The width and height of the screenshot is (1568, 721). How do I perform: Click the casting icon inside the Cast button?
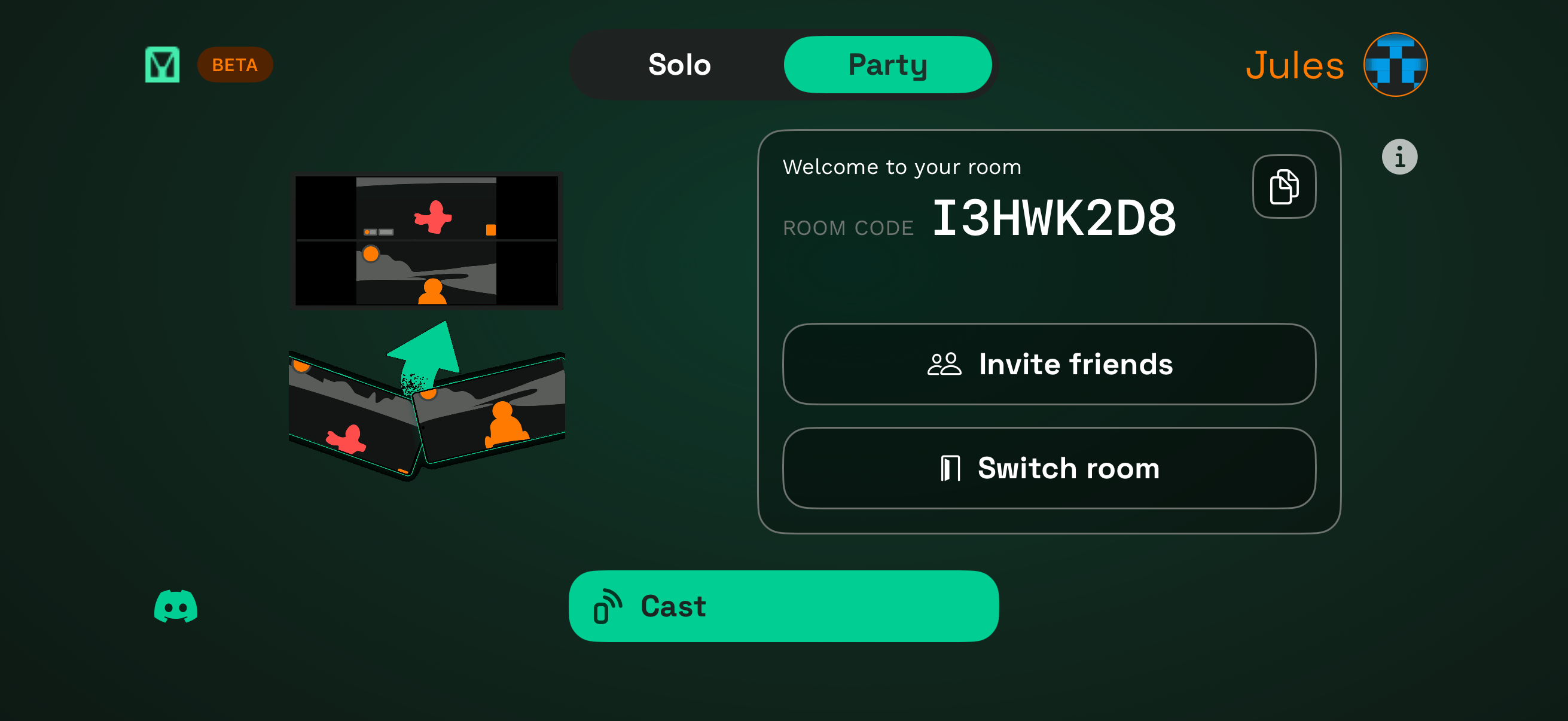pyautogui.click(x=608, y=606)
